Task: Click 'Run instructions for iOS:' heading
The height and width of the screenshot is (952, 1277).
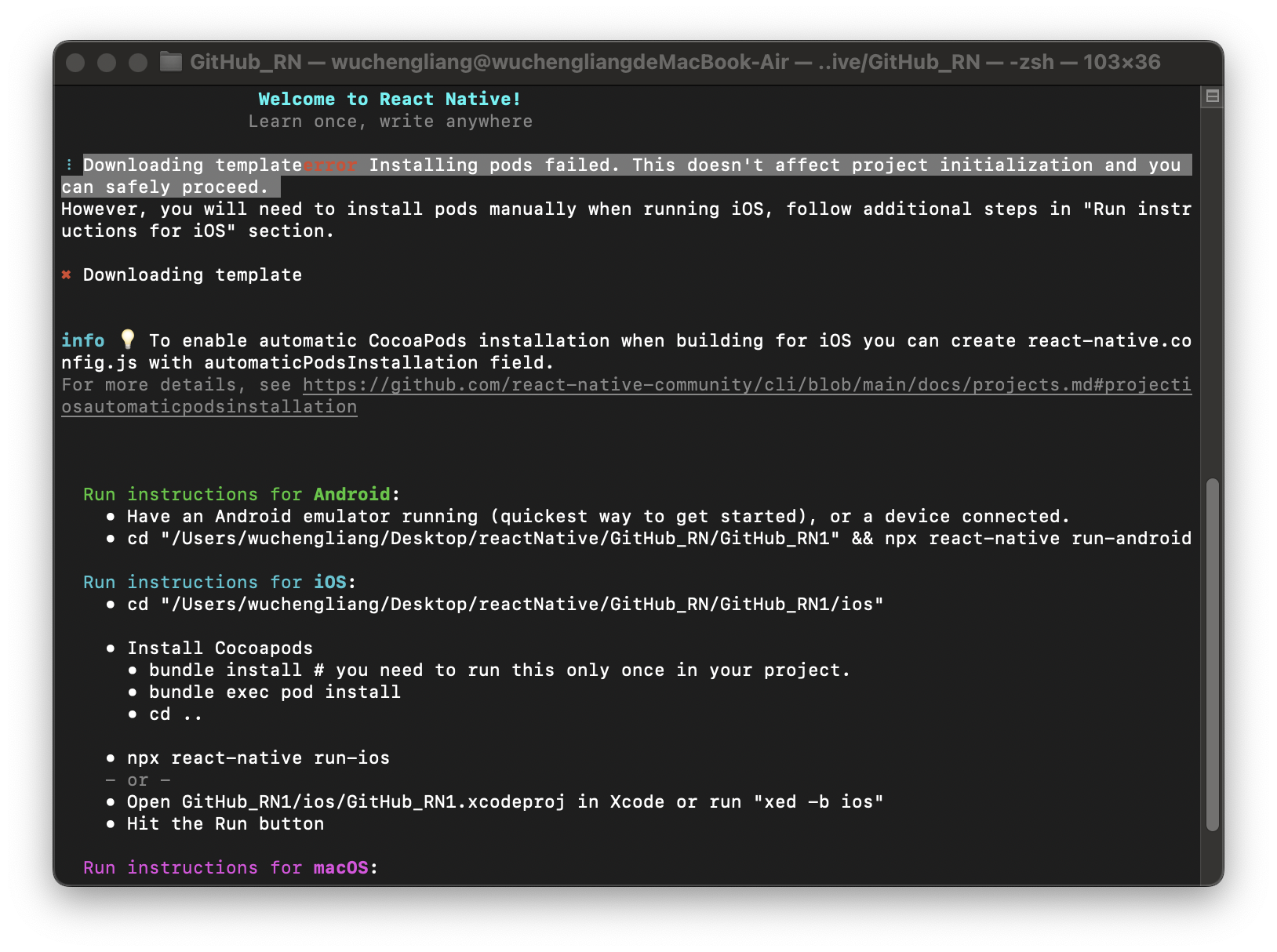Action: (220, 582)
